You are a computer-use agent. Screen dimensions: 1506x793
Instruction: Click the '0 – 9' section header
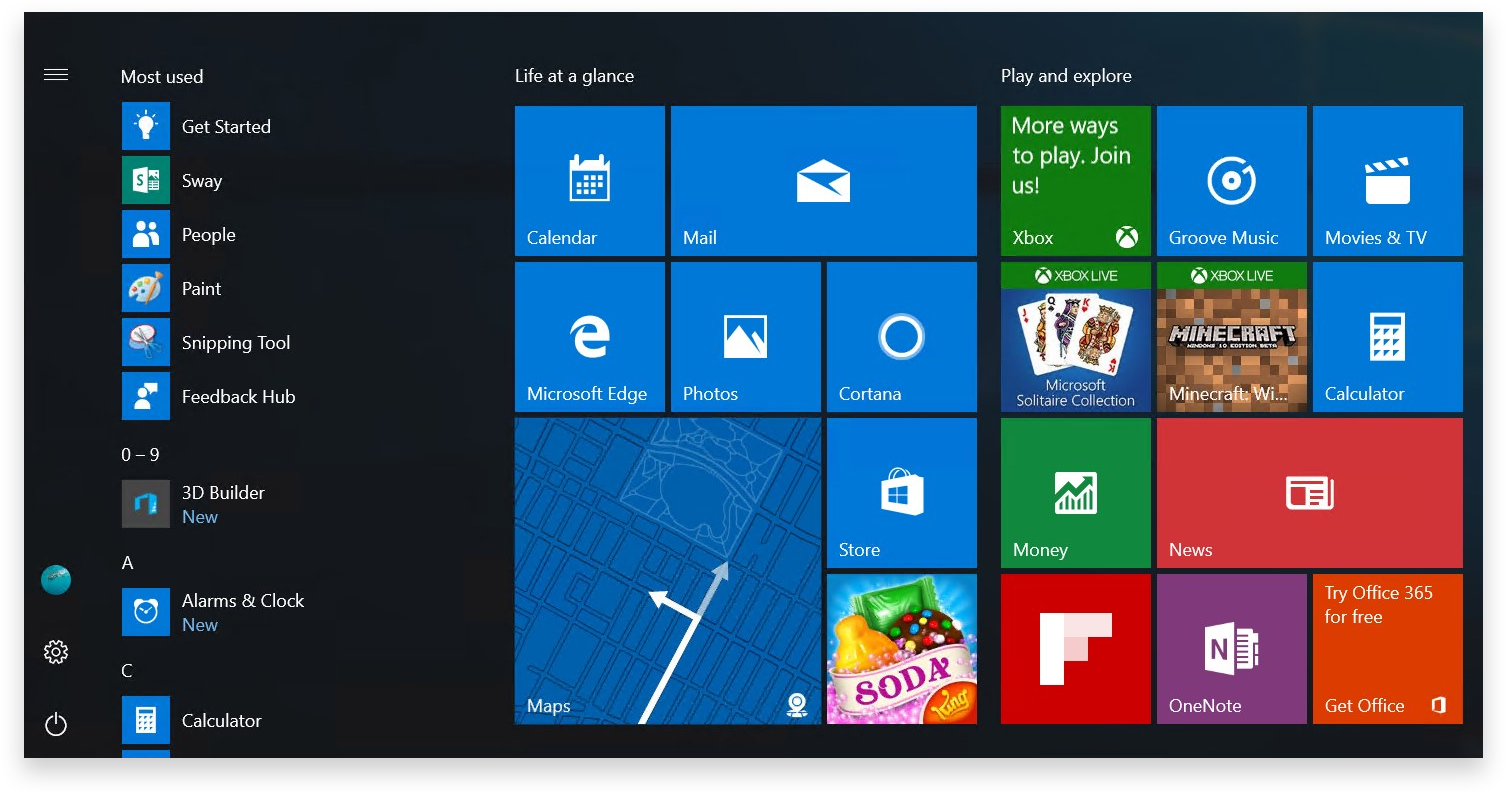[x=140, y=455]
